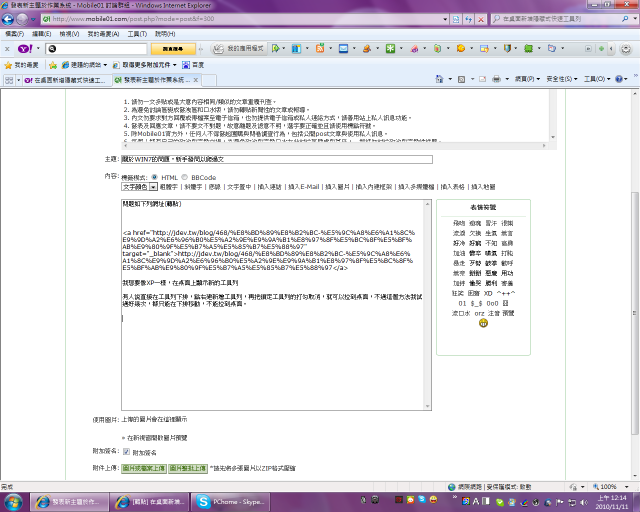Select the BBCode tag mode radio button
This screenshot has width=640, height=512.
coord(184,177)
